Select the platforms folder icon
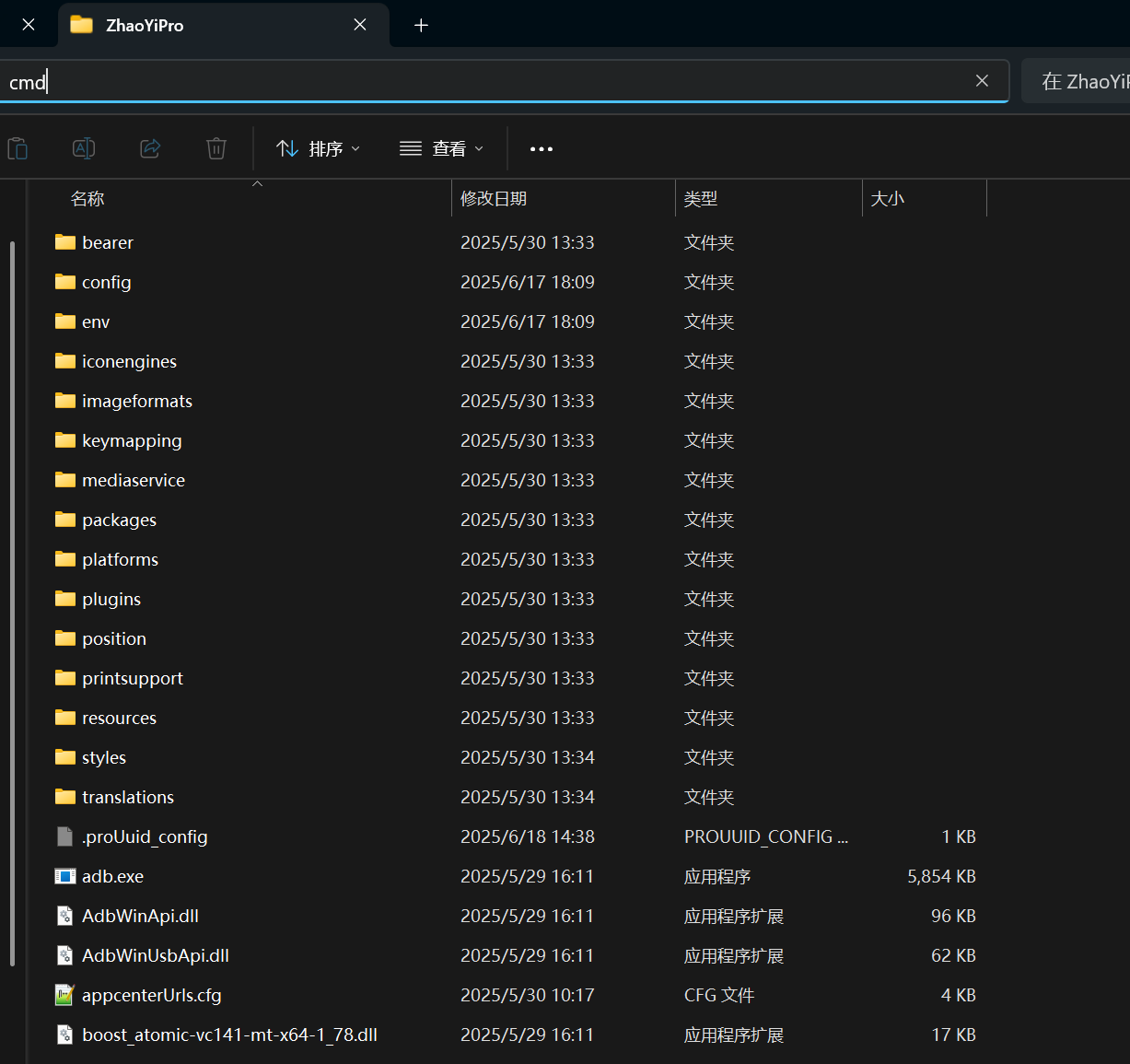 tap(64, 559)
